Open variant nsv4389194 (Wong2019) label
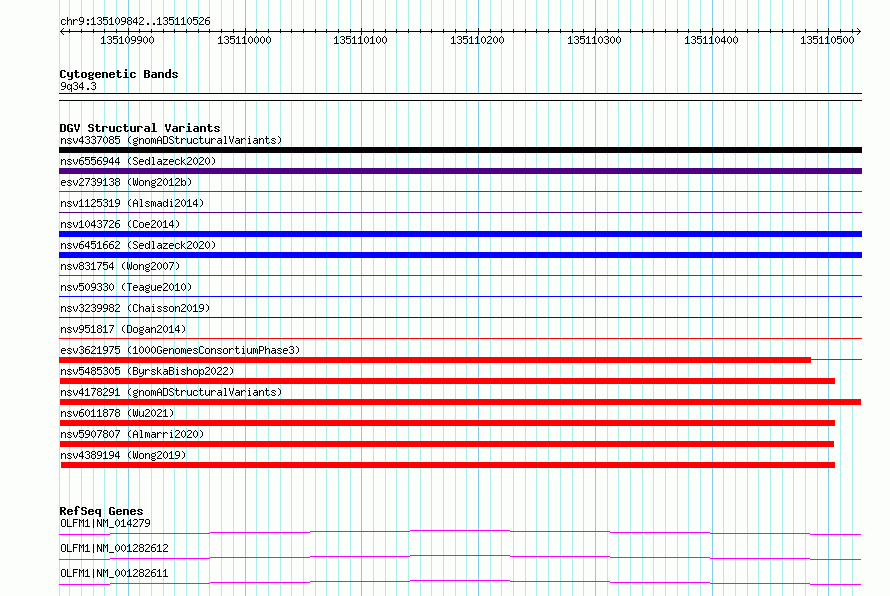The width and height of the screenshot is (890, 596). click(x=123, y=455)
